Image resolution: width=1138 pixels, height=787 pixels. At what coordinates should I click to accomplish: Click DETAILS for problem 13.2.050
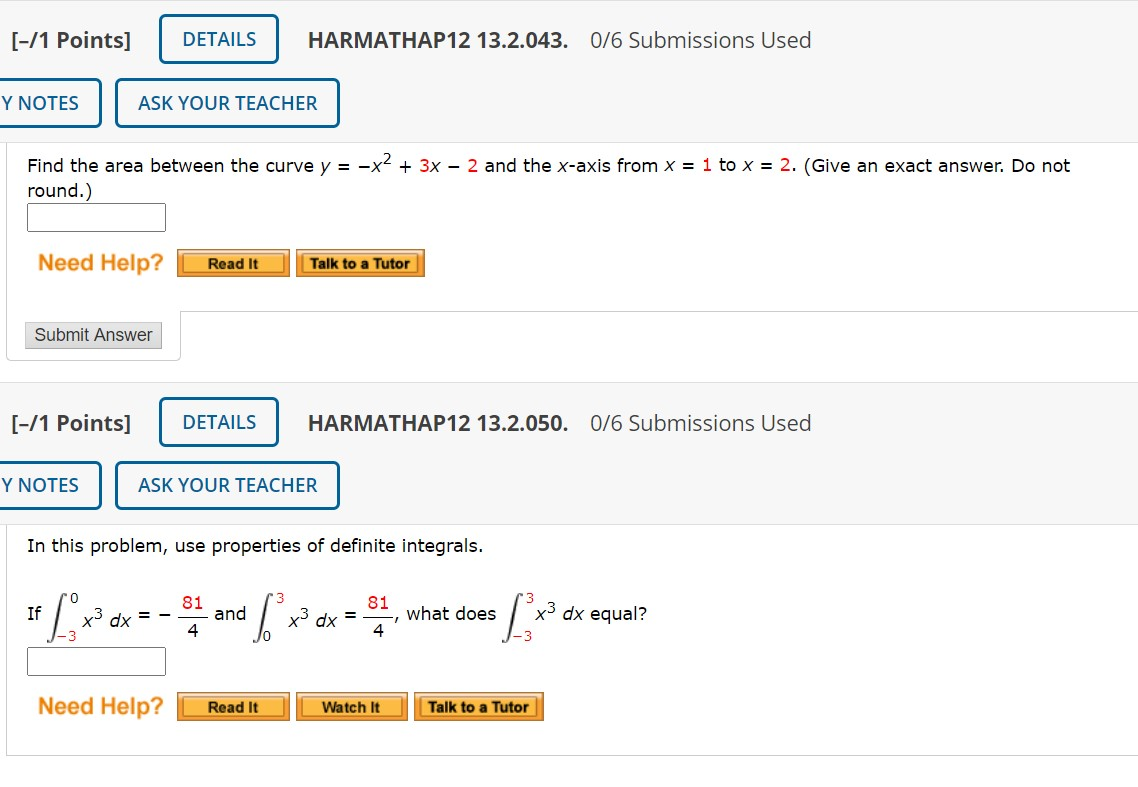pos(218,421)
